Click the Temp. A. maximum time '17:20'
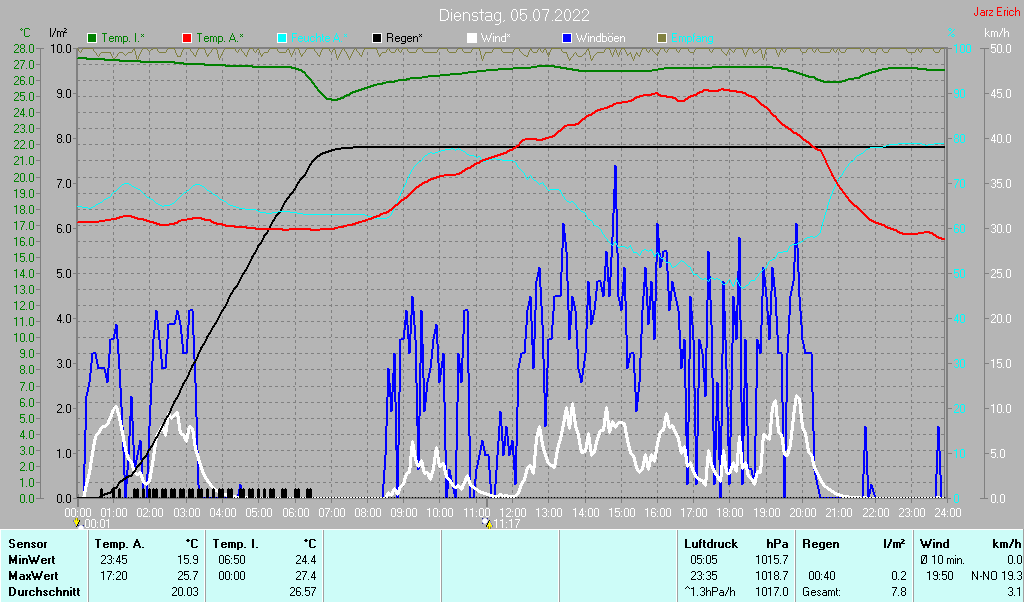The height and width of the screenshot is (602, 1024). click(114, 577)
